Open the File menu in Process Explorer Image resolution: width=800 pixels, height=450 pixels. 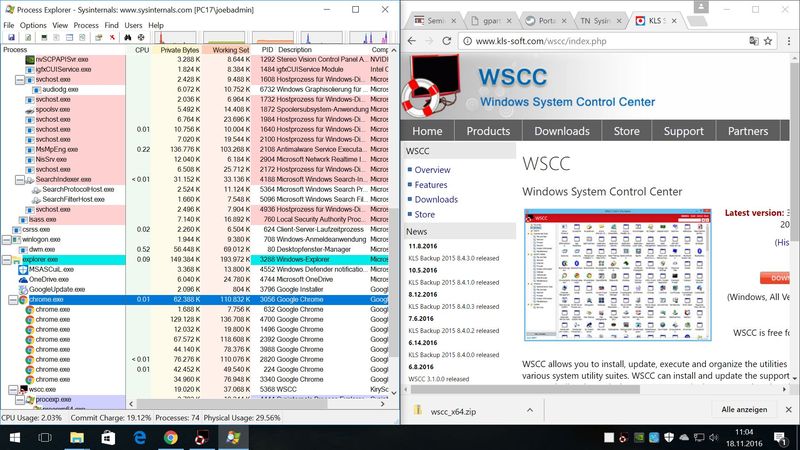coord(9,25)
